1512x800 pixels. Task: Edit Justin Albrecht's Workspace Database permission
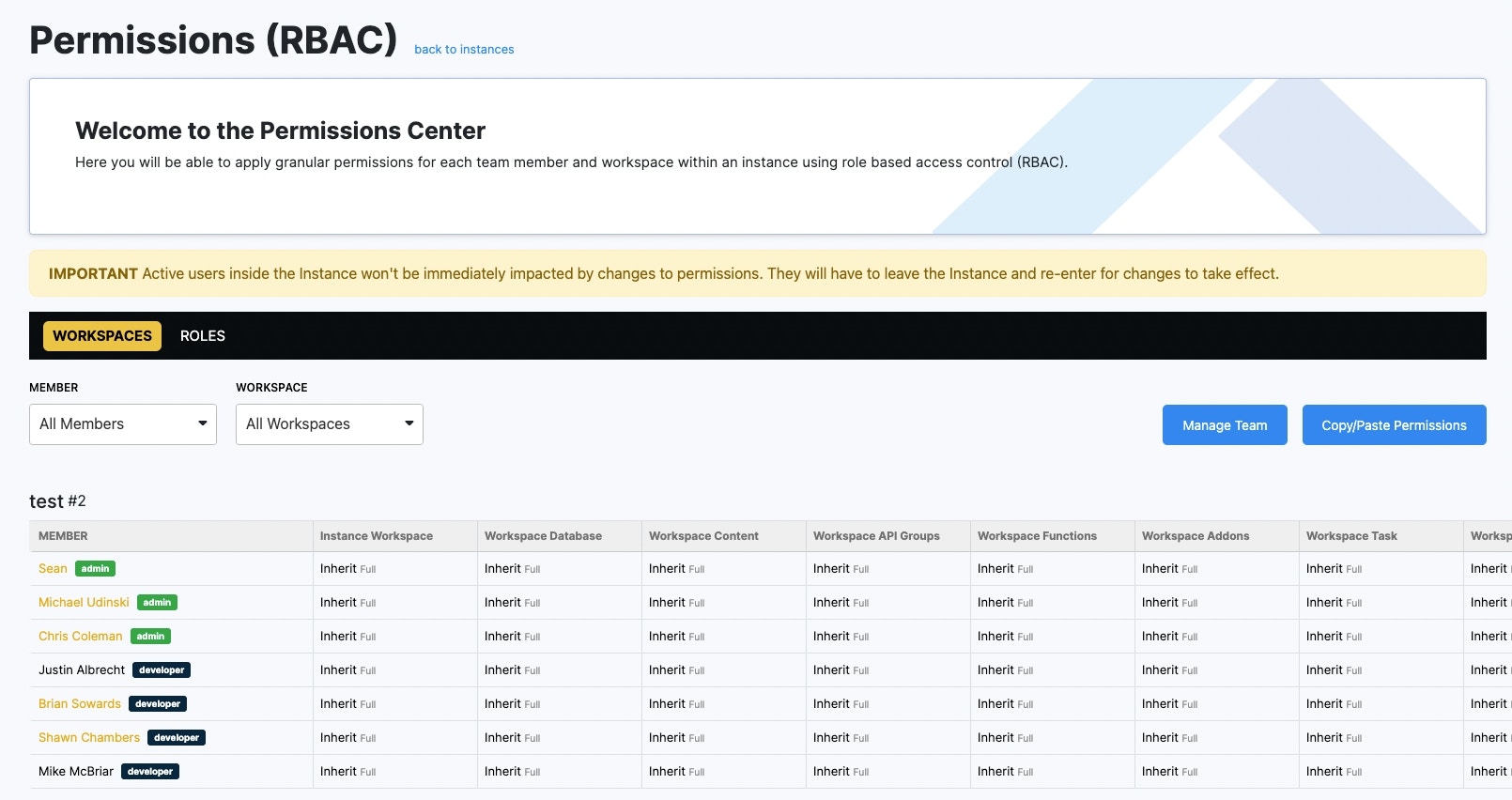point(512,670)
